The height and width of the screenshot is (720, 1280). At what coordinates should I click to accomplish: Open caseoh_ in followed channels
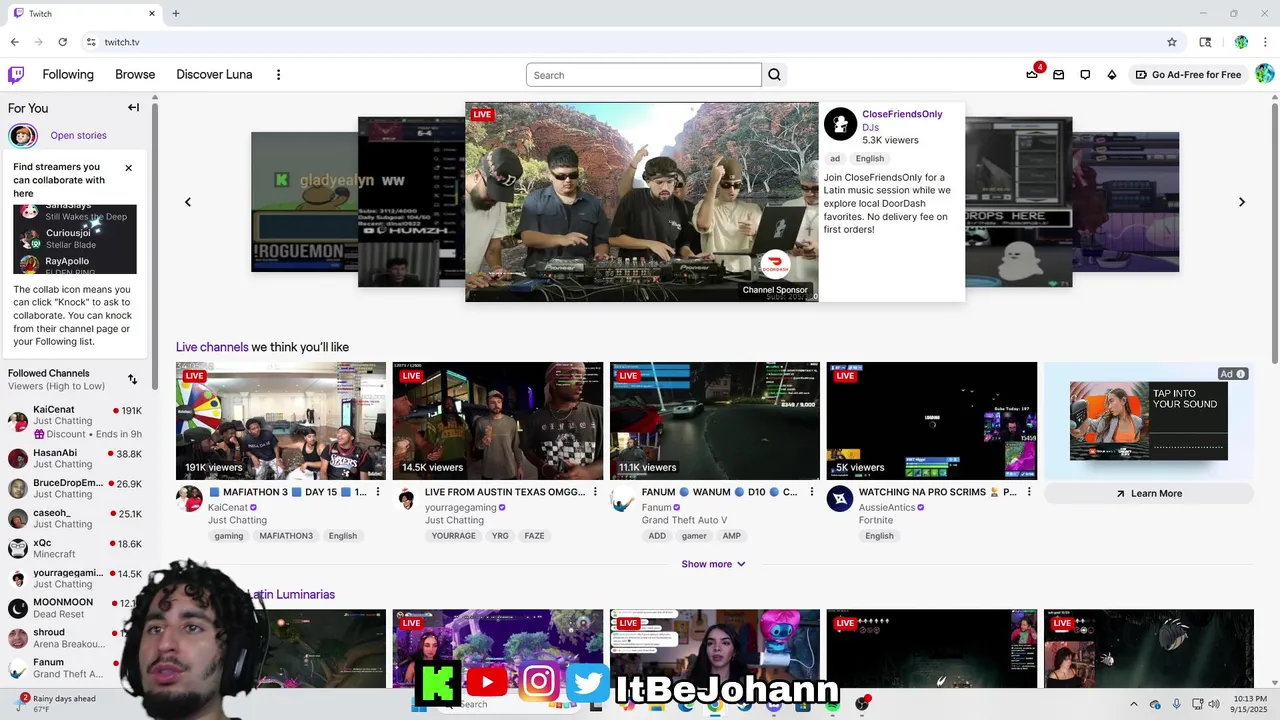75,518
